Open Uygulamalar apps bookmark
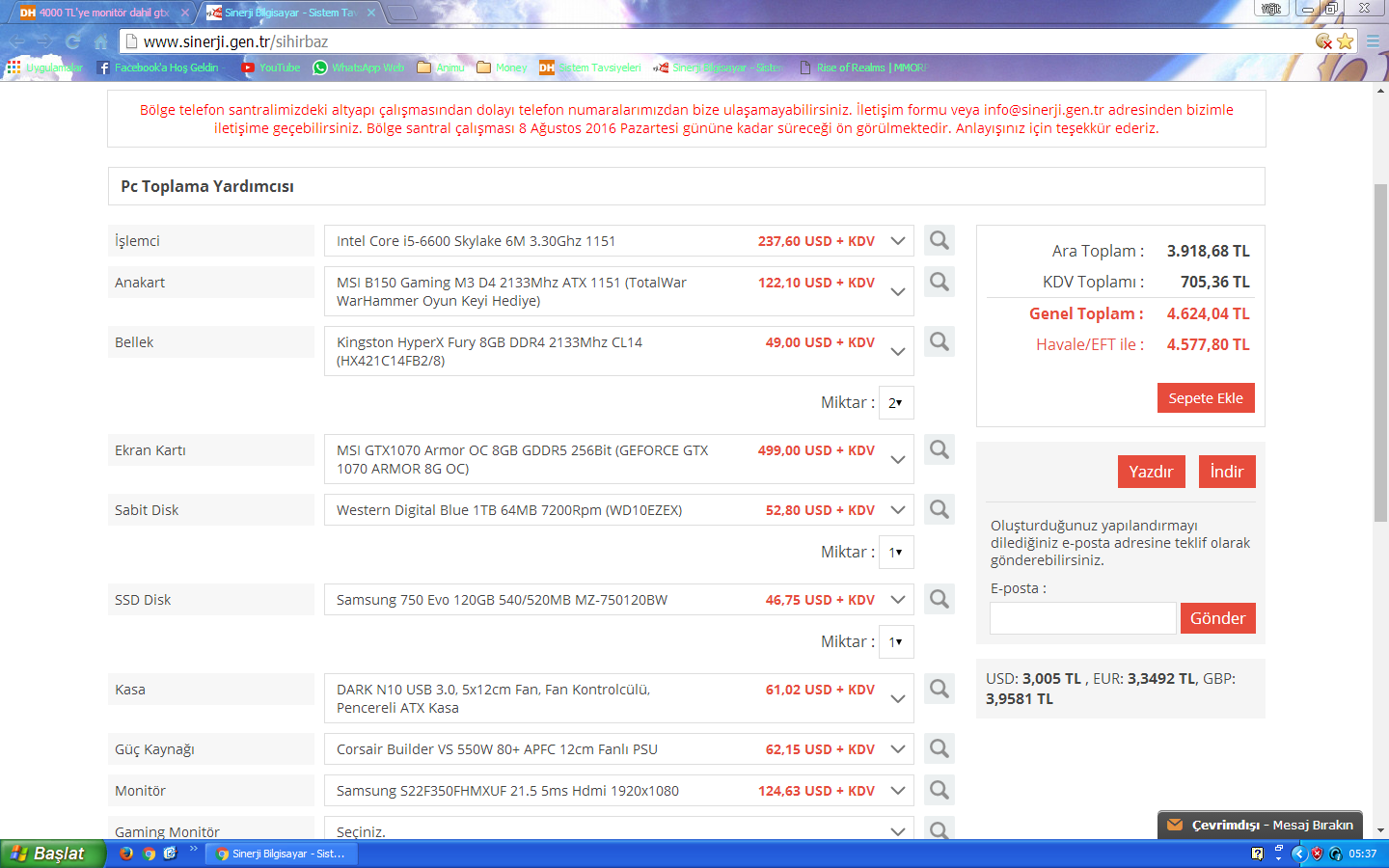 pos(44,68)
